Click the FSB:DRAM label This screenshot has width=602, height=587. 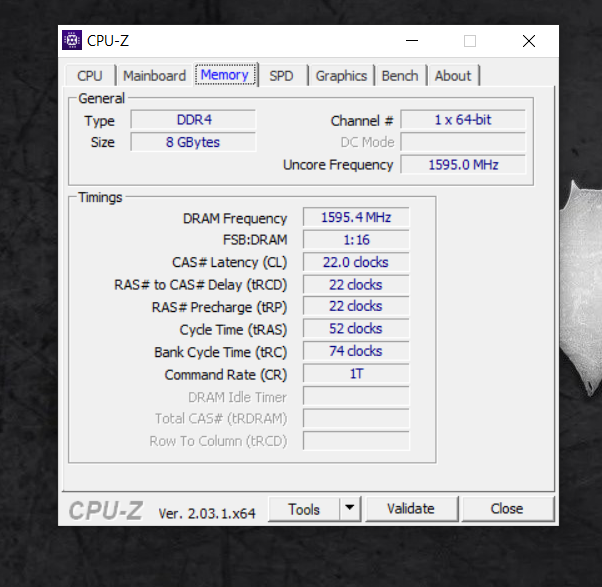click(255, 240)
